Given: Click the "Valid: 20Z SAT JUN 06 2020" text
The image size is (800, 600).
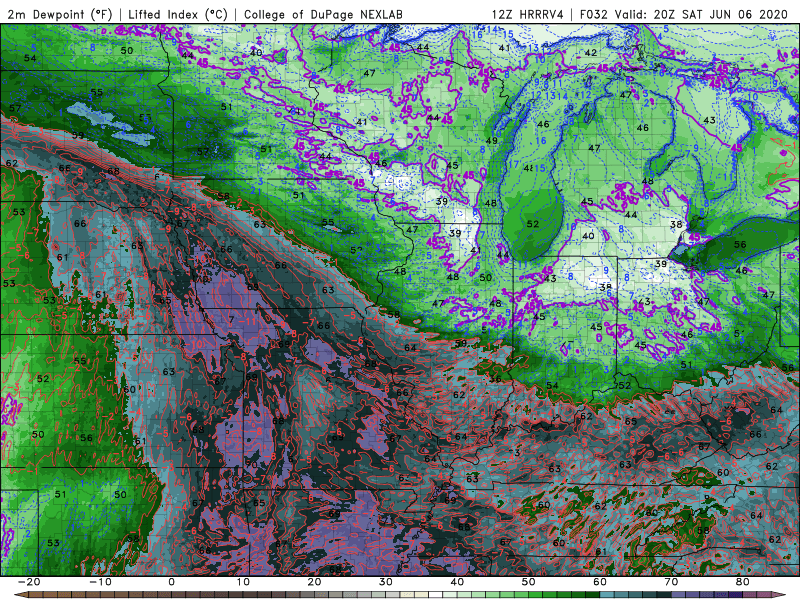Looking at the screenshot, I should pyautogui.click(x=702, y=15).
